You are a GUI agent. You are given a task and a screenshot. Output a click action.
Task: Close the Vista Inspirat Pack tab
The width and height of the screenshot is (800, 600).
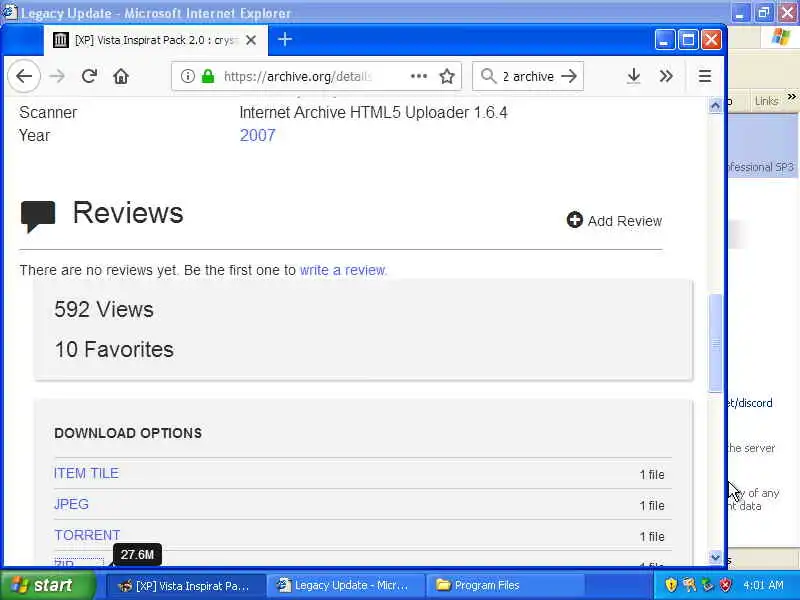point(251,40)
